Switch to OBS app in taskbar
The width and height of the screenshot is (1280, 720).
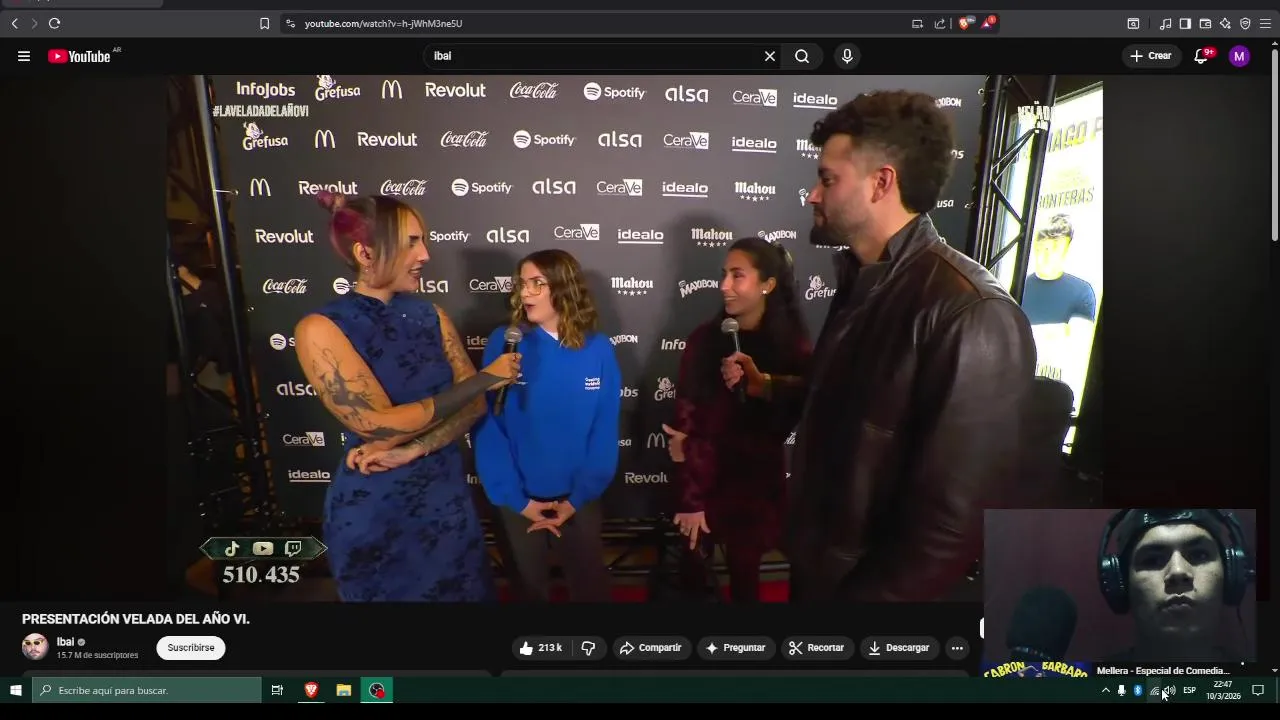coord(377,690)
